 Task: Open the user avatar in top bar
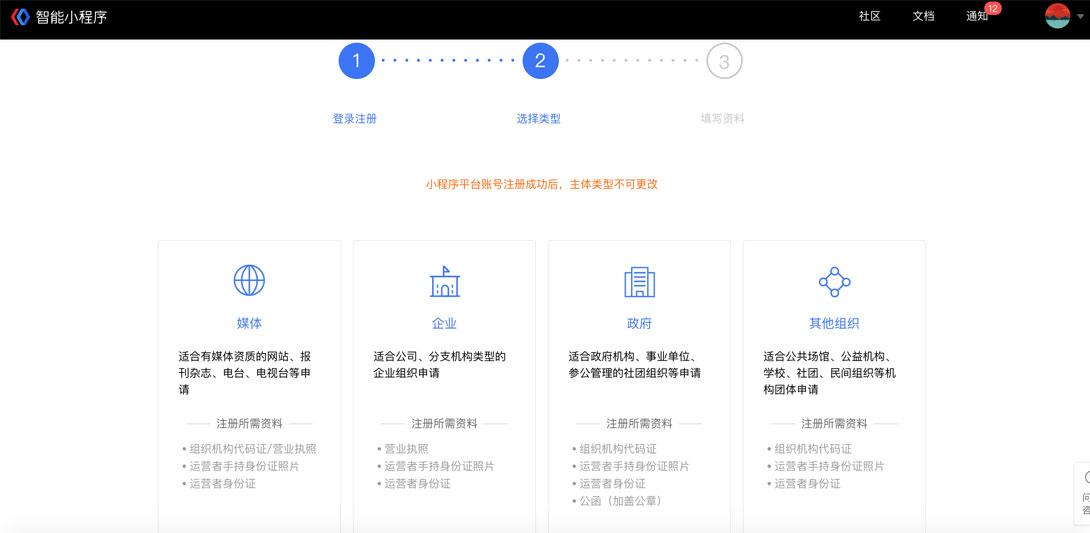[x=1057, y=16]
